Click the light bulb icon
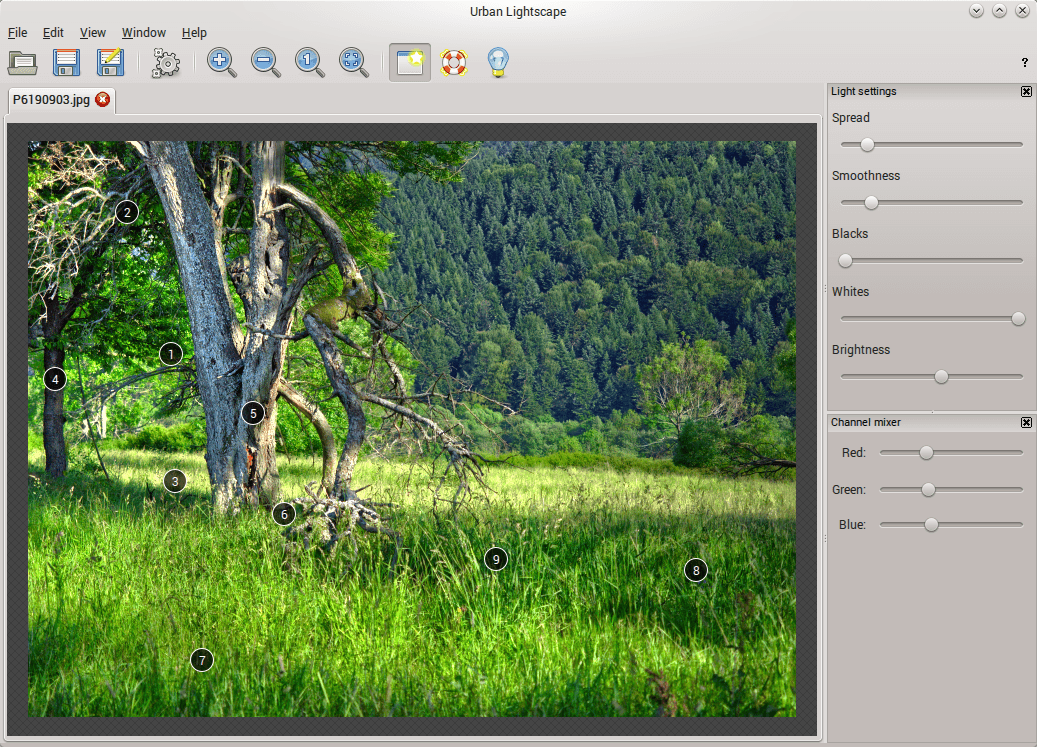Image resolution: width=1037 pixels, height=747 pixels. tap(498, 63)
